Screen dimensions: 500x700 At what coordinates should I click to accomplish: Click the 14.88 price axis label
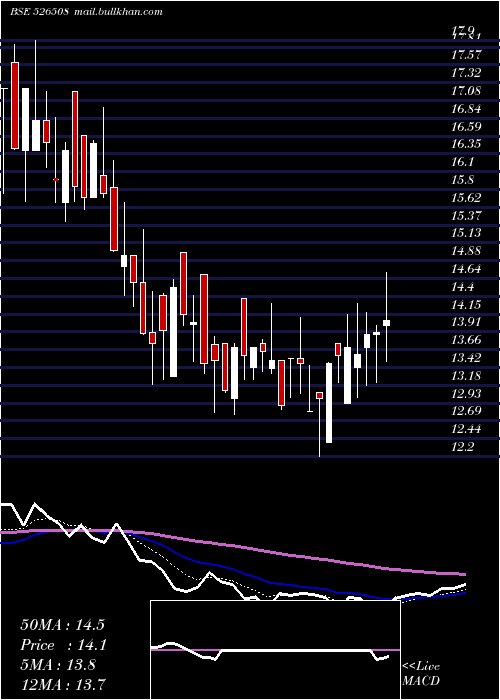466,251
